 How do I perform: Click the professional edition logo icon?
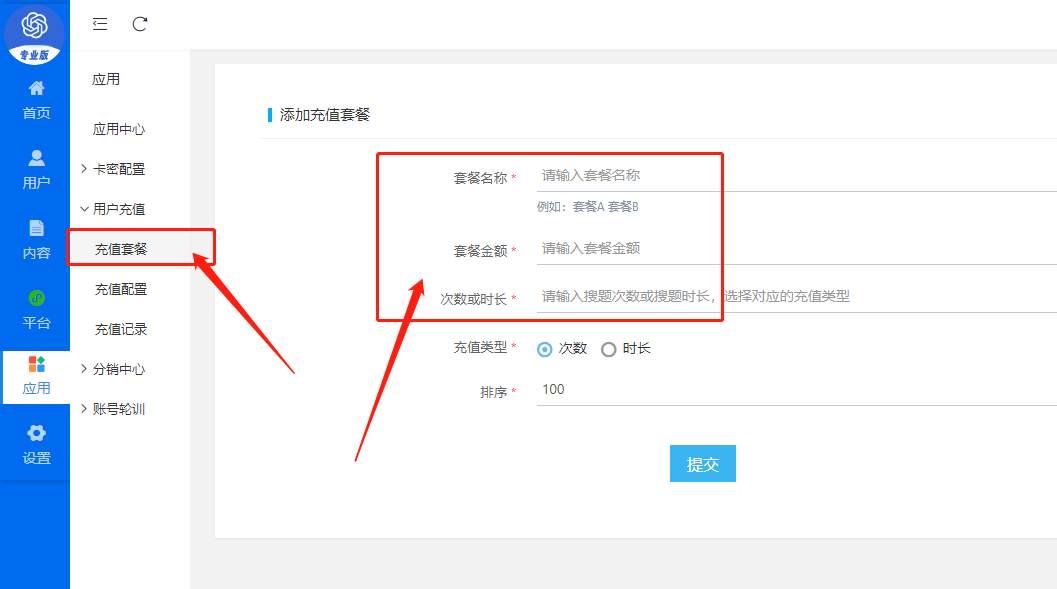pos(34,34)
